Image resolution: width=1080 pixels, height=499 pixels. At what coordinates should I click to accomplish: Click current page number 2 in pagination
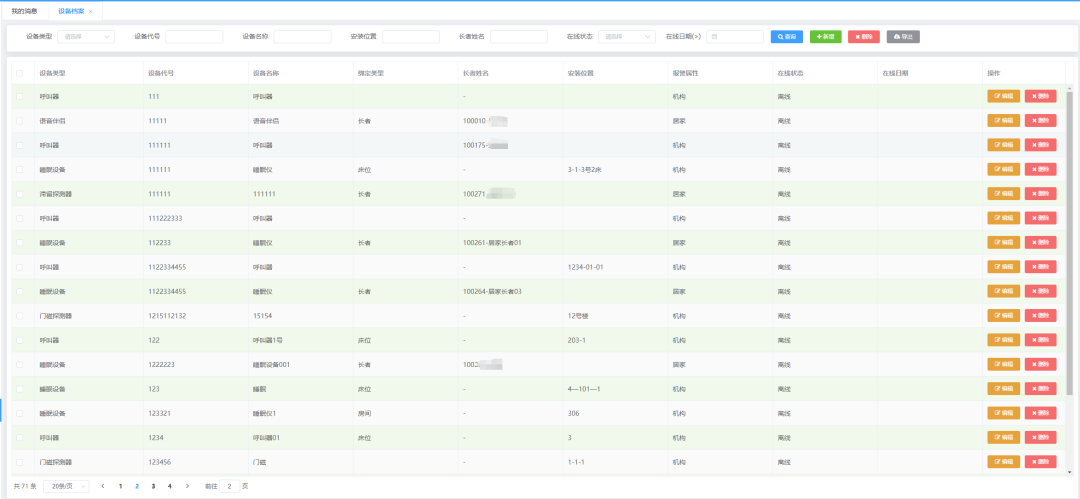[137, 486]
